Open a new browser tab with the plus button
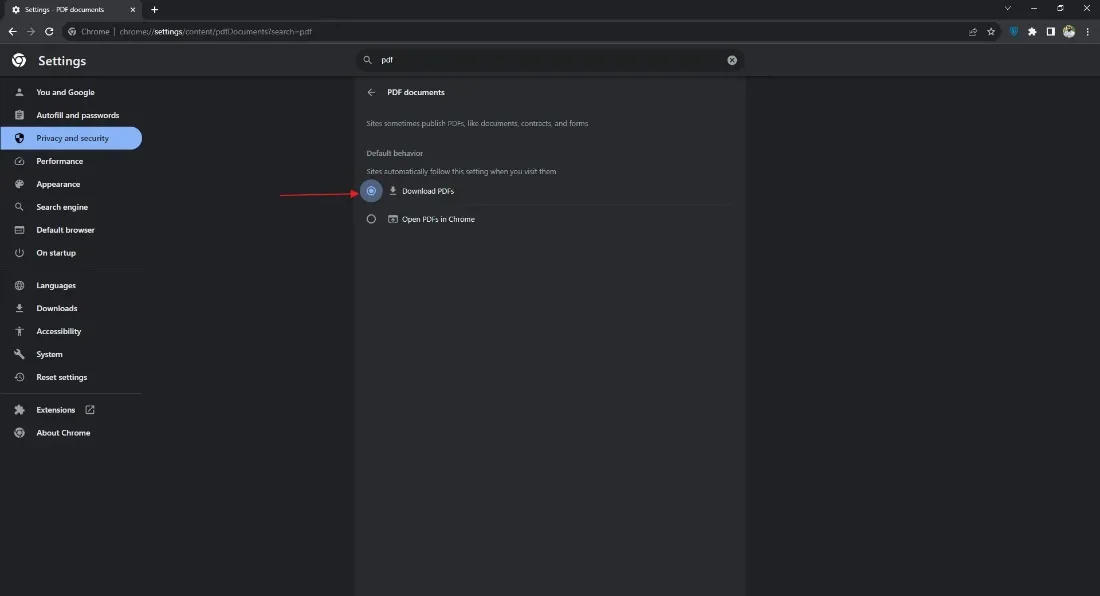Viewport: 1100px width, 596px height. [x=154, y=9]
